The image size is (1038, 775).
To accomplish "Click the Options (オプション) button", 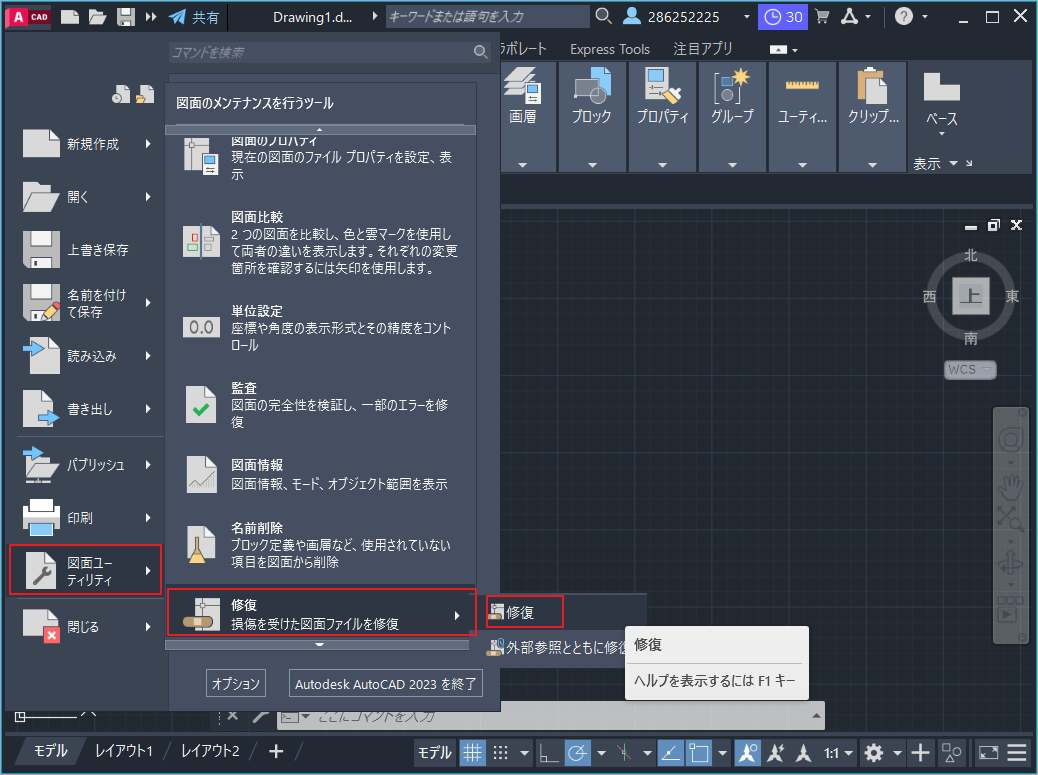I will (236, 684).
